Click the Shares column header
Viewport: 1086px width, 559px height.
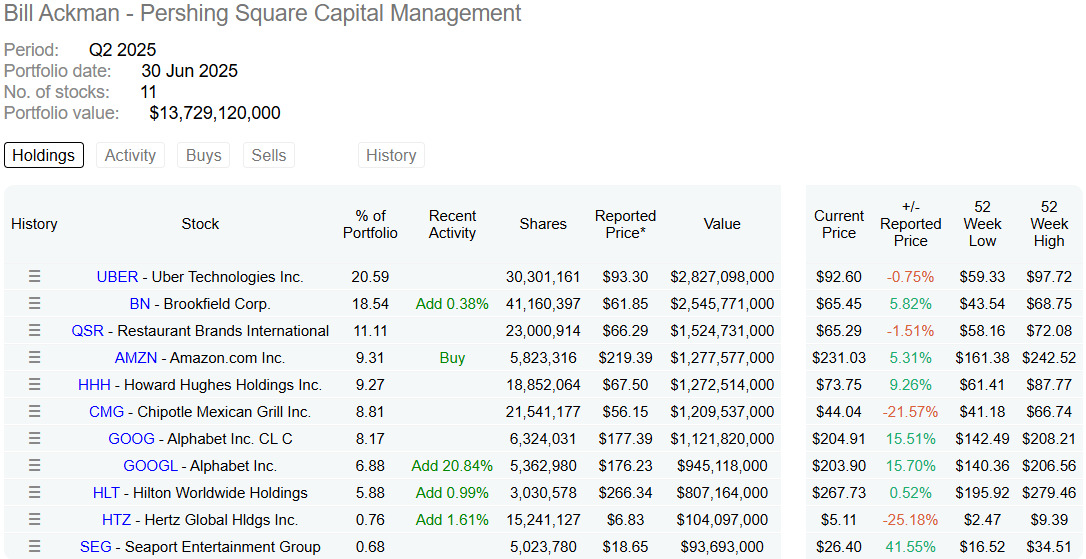point(543,224)
